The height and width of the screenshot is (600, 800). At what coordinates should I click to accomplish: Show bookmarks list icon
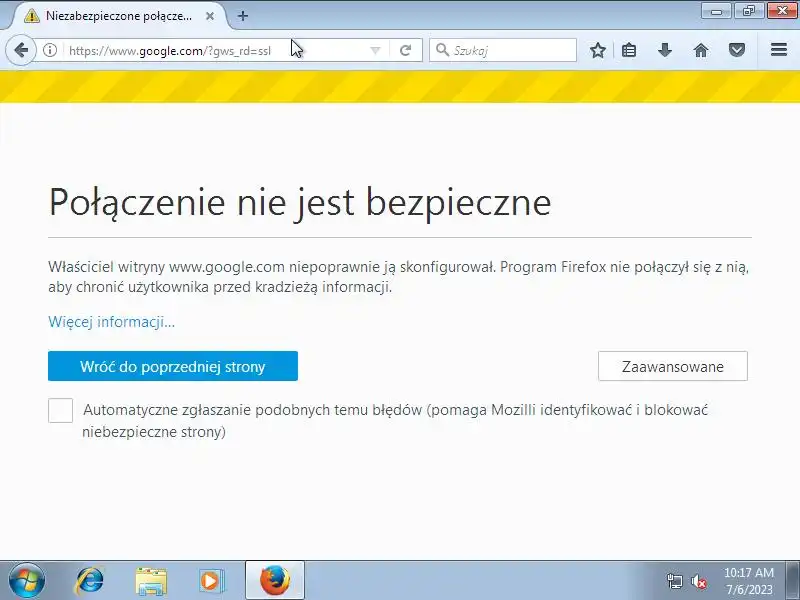coord(629,50)
